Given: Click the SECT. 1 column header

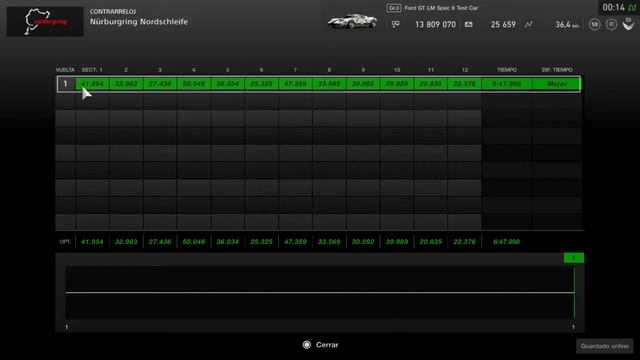Looking at the screenshot, I should (92, 70).
